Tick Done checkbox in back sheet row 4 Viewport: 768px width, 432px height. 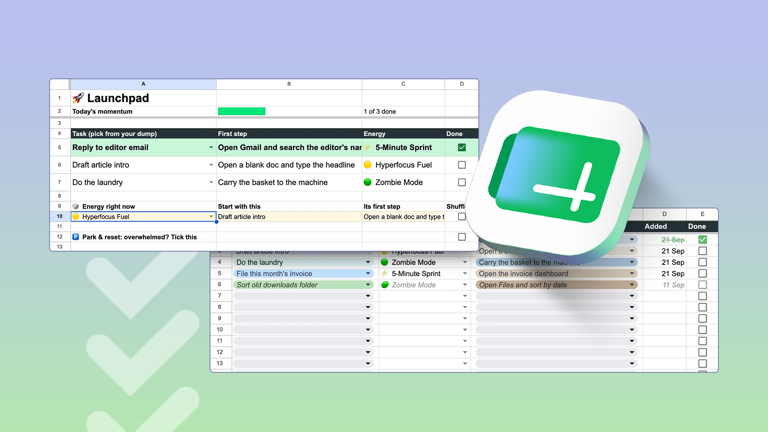click(x=702, y=263)
